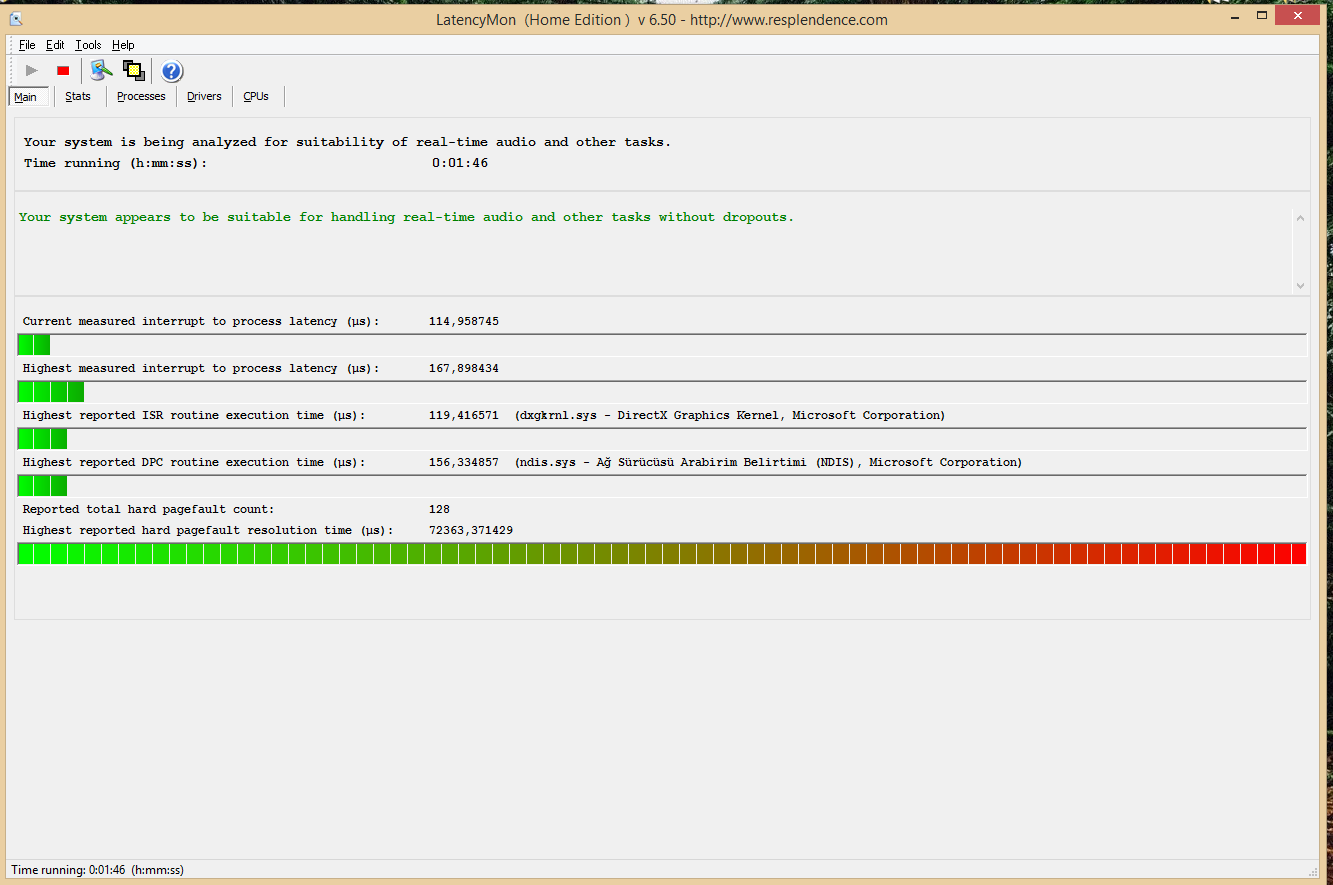Click the hard pagefault count value 128

439,509
